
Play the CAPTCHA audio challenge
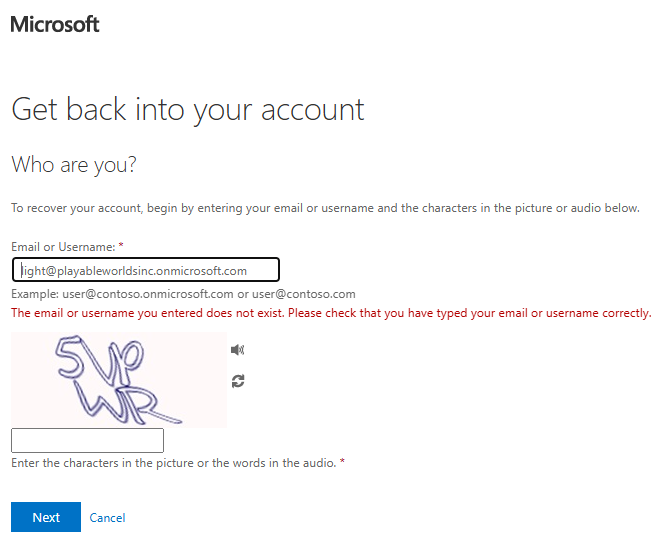(238, 350)
